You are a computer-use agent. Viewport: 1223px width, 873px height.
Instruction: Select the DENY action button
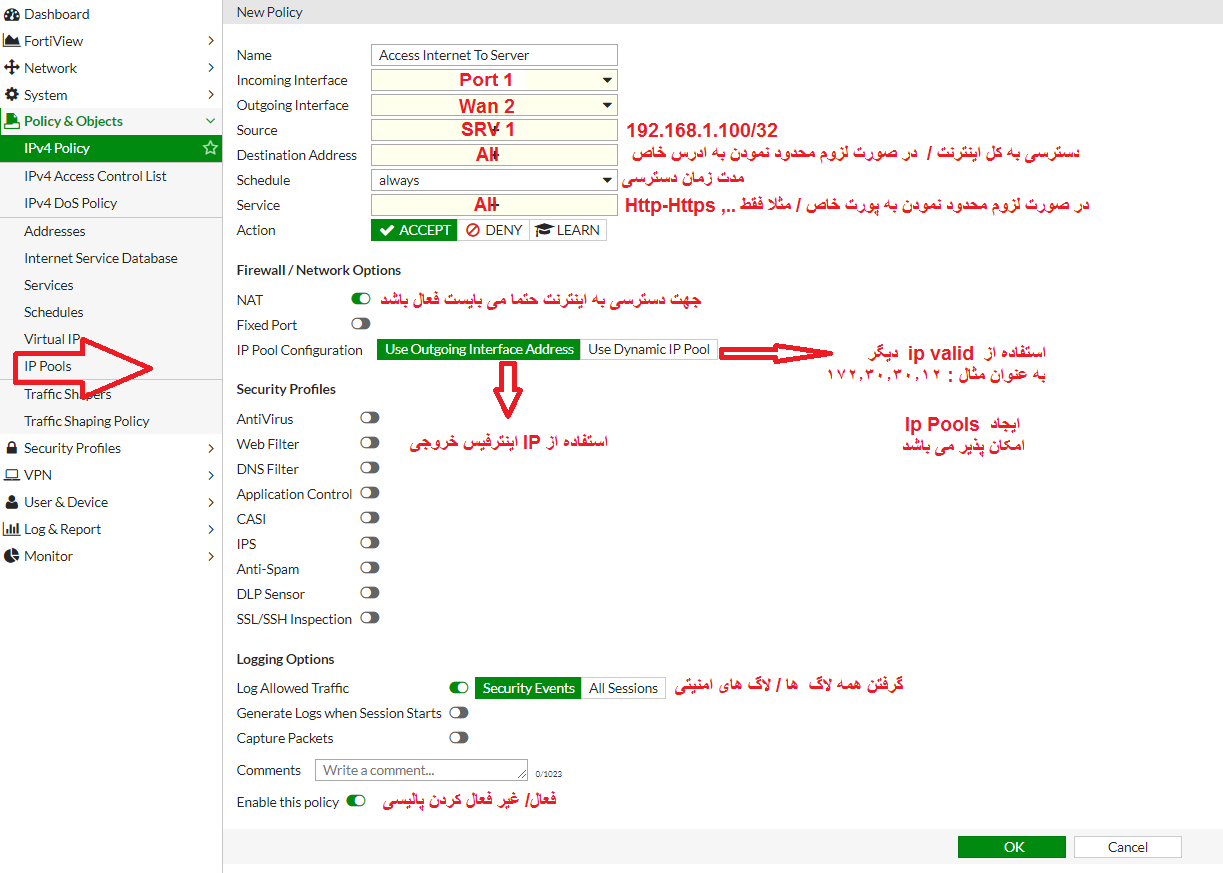click(494, 230)
